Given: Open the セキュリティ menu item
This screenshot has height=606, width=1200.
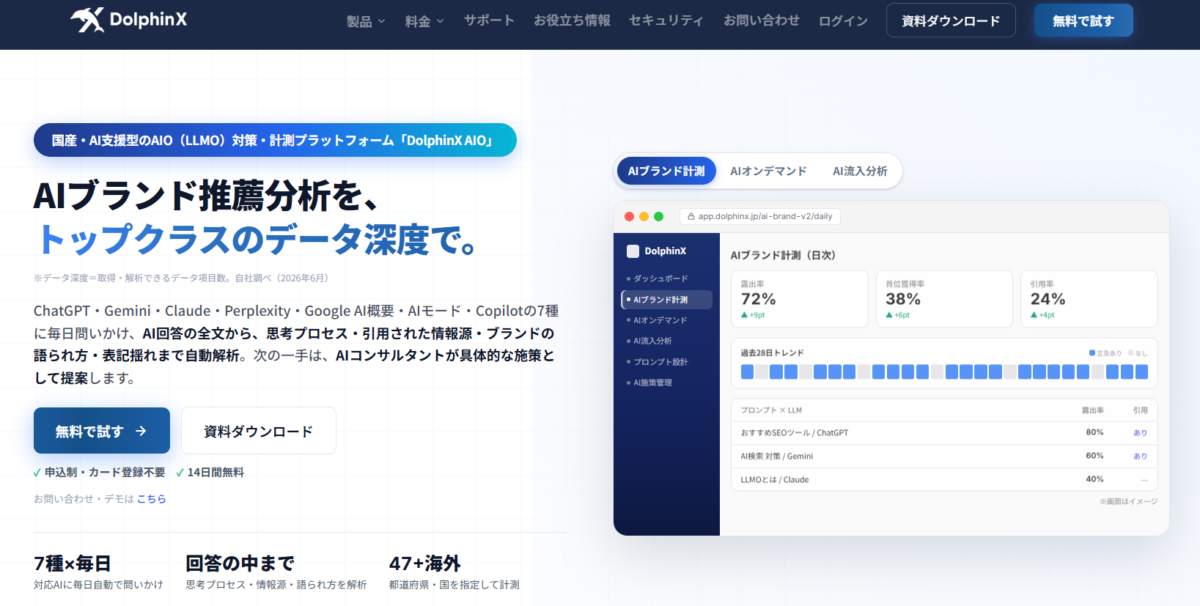Looking at the screenshot, I should (x=666, y=20).
